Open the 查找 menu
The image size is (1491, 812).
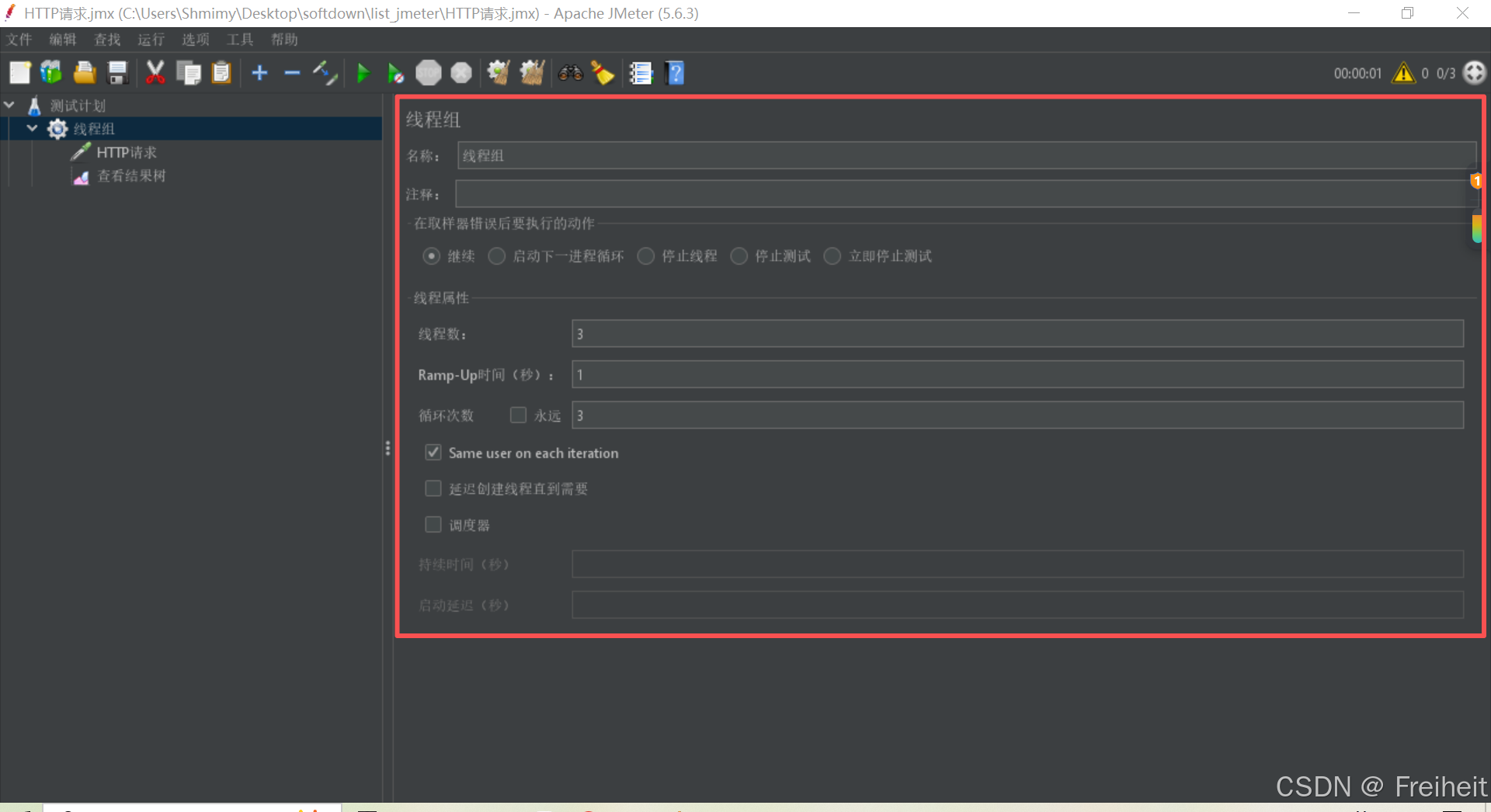click(107, 40)
